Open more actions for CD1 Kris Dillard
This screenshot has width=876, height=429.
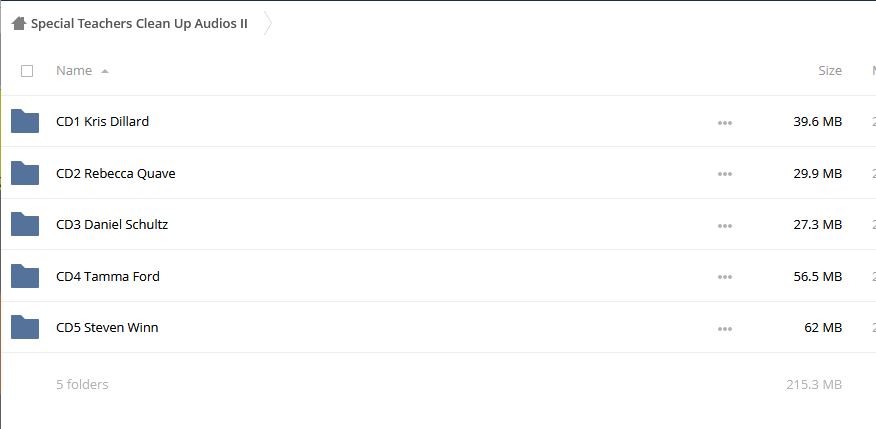[725, 123]
